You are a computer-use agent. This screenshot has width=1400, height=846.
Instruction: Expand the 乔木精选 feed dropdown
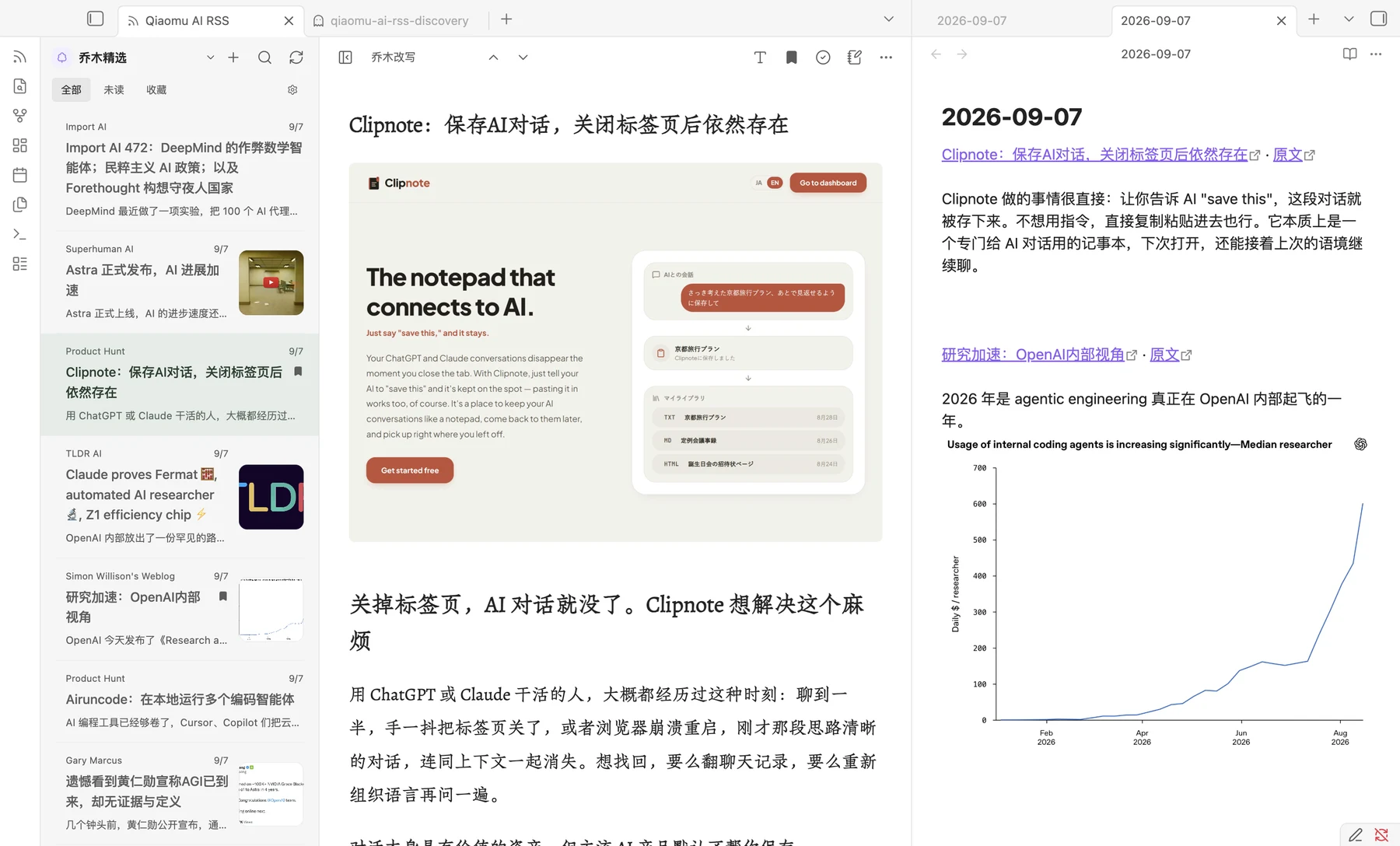(210, 58)
